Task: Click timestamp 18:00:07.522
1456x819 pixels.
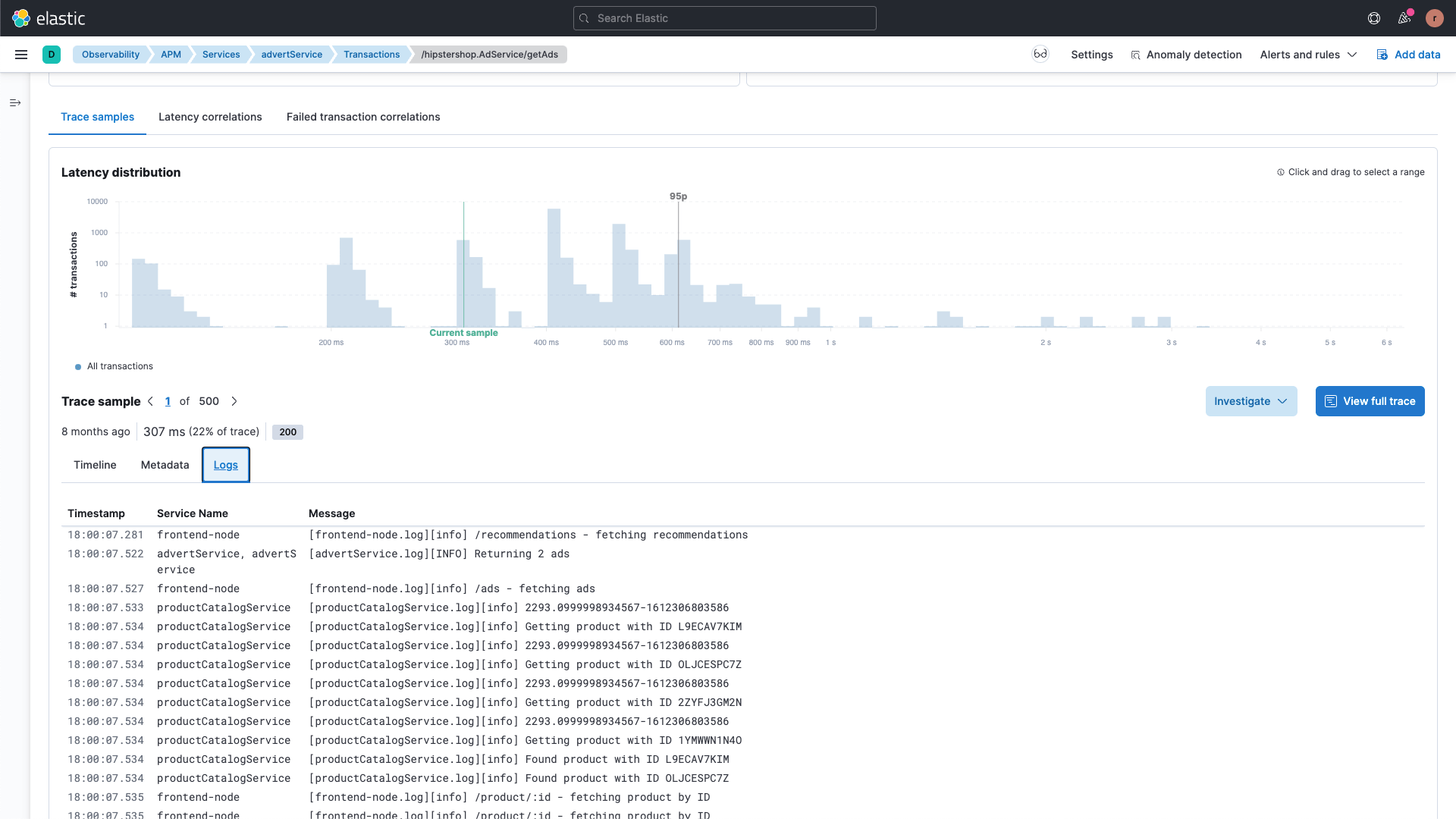Action: 105,554
